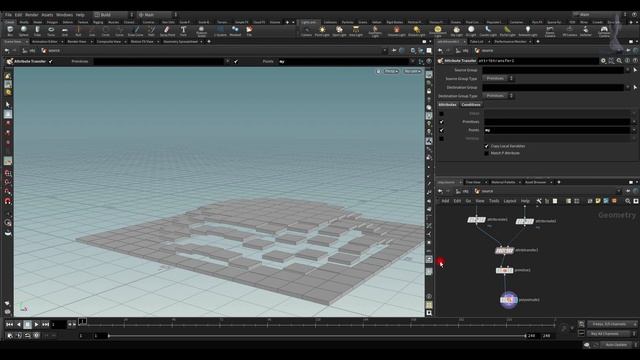Click the source node in viewport path
The height and width of the screenshot is (360, 640).
(51, 51)
